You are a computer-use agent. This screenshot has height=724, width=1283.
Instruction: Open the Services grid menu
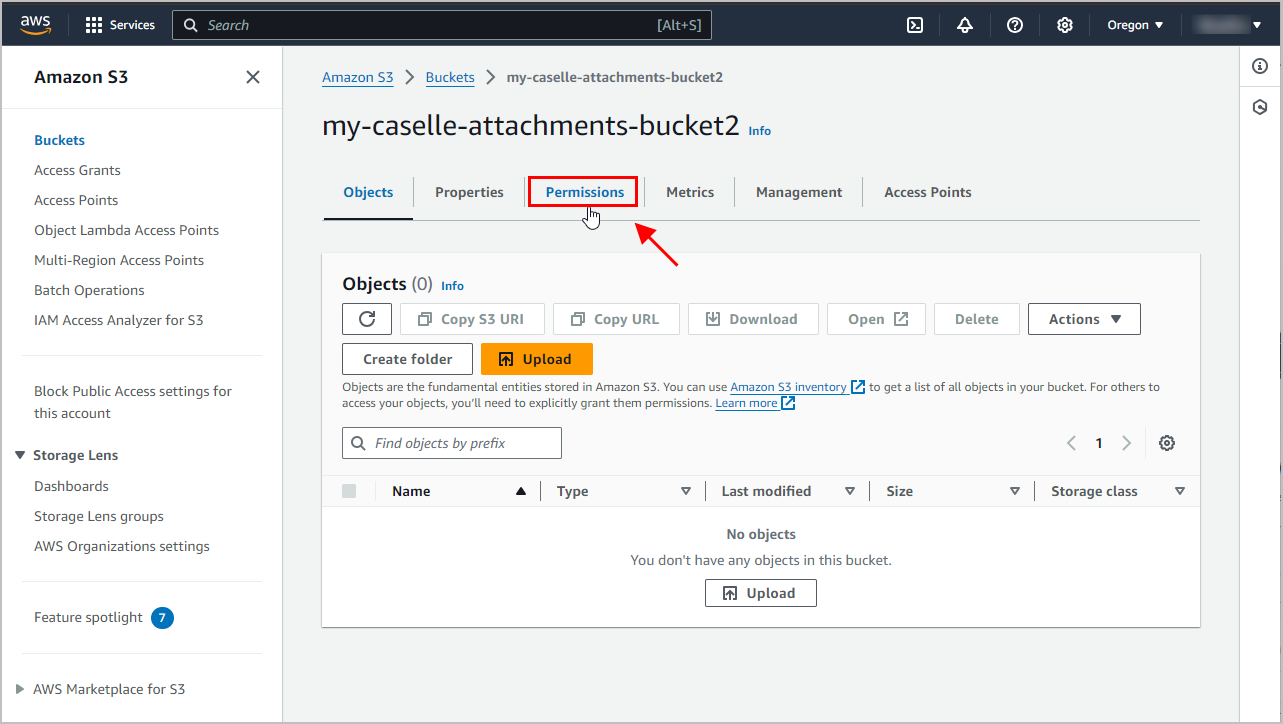[x=120, y=25]
